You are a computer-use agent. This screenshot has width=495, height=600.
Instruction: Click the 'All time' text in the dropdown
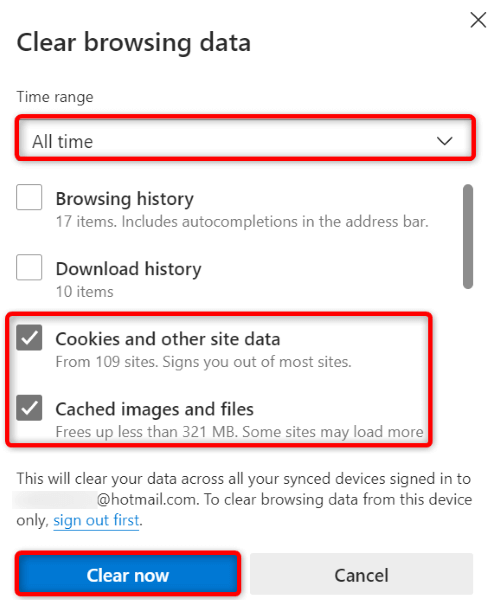pyautogui.click(x=62, y=142)
